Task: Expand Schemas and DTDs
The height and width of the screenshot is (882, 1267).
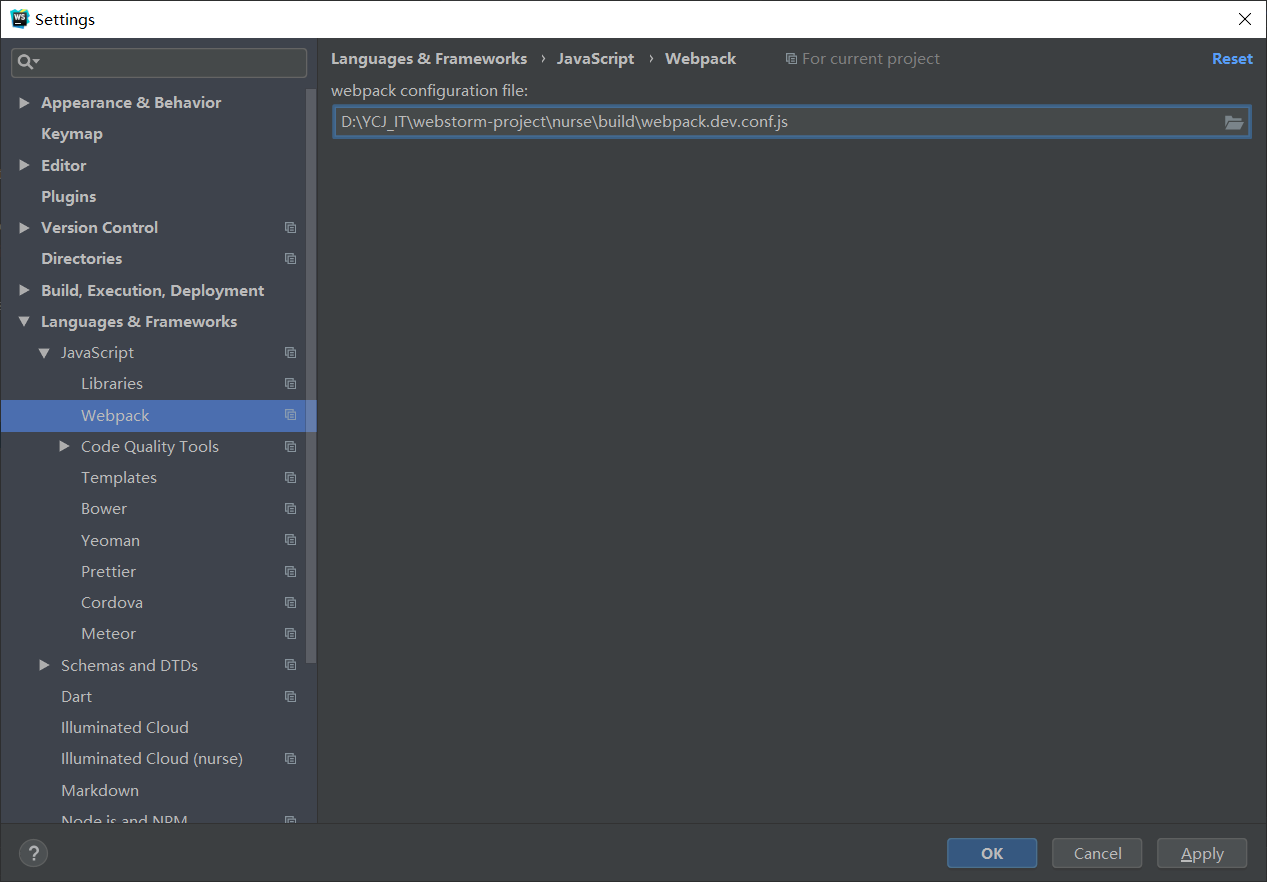Action: [44, 665]
